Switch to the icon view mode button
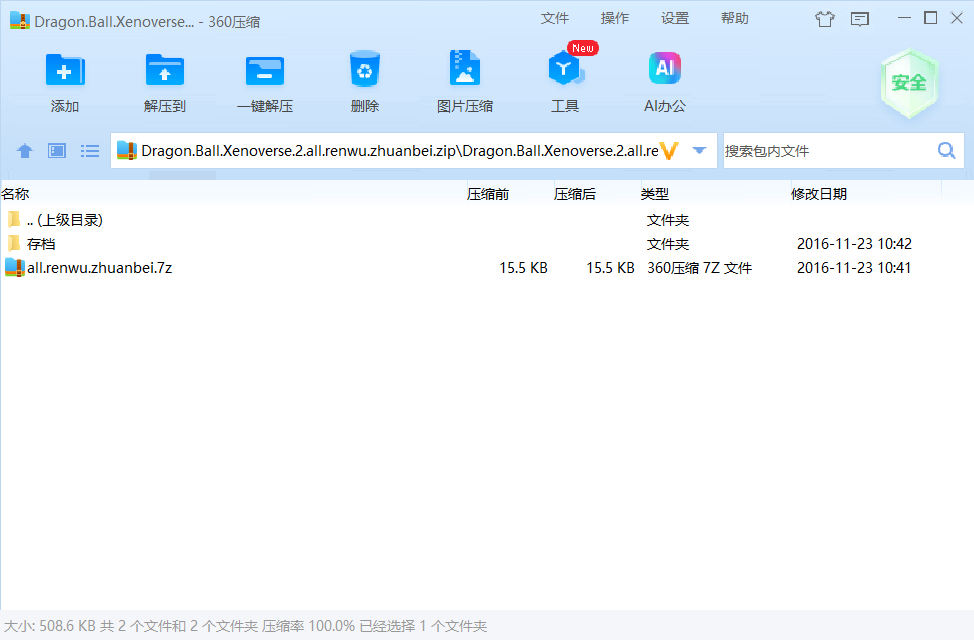The width and height of the screenshot is (974, 640). tap(57, 151)
